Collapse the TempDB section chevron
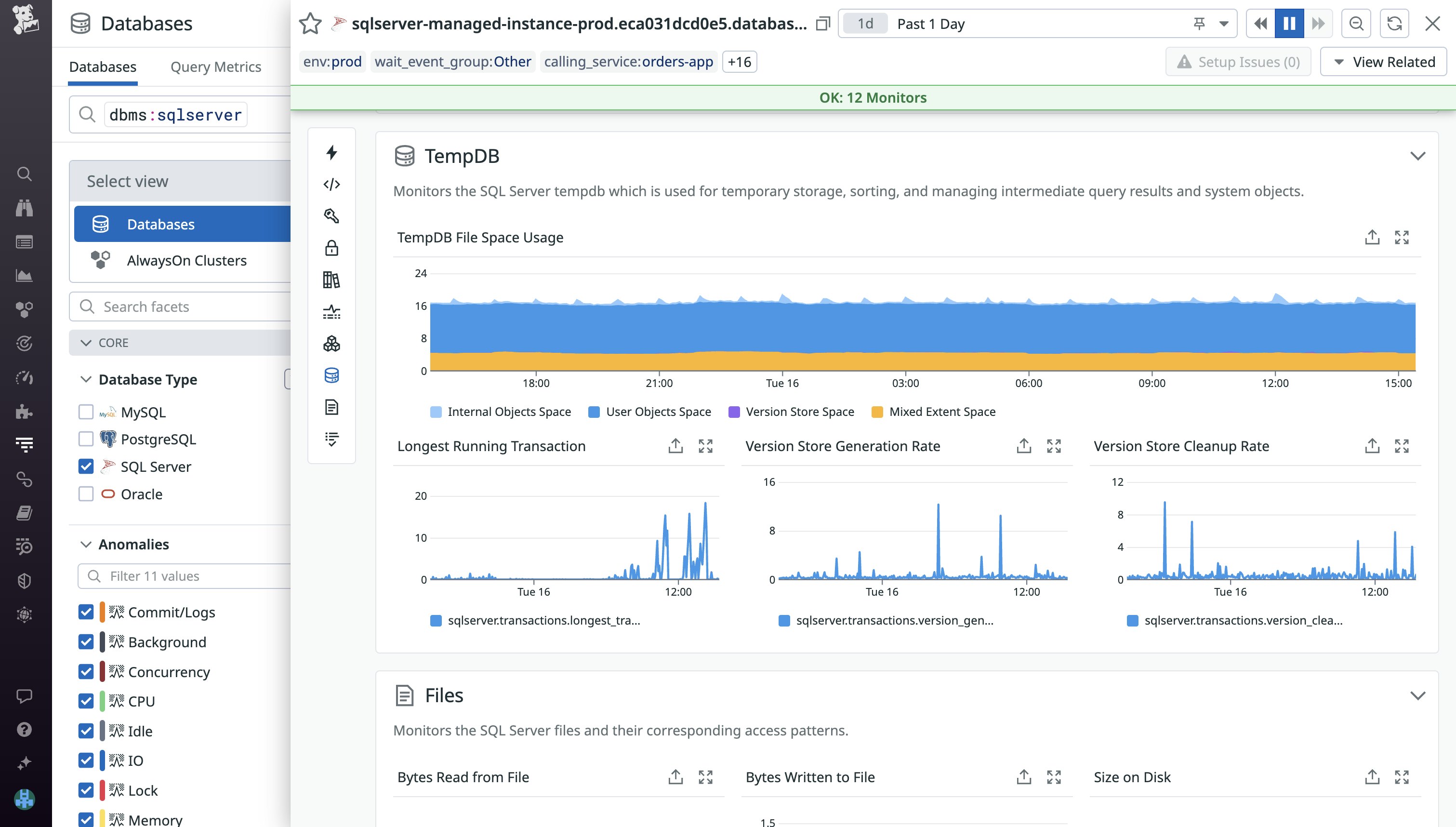Viewport: 1456px width, 827px height. pos(1418,155)
